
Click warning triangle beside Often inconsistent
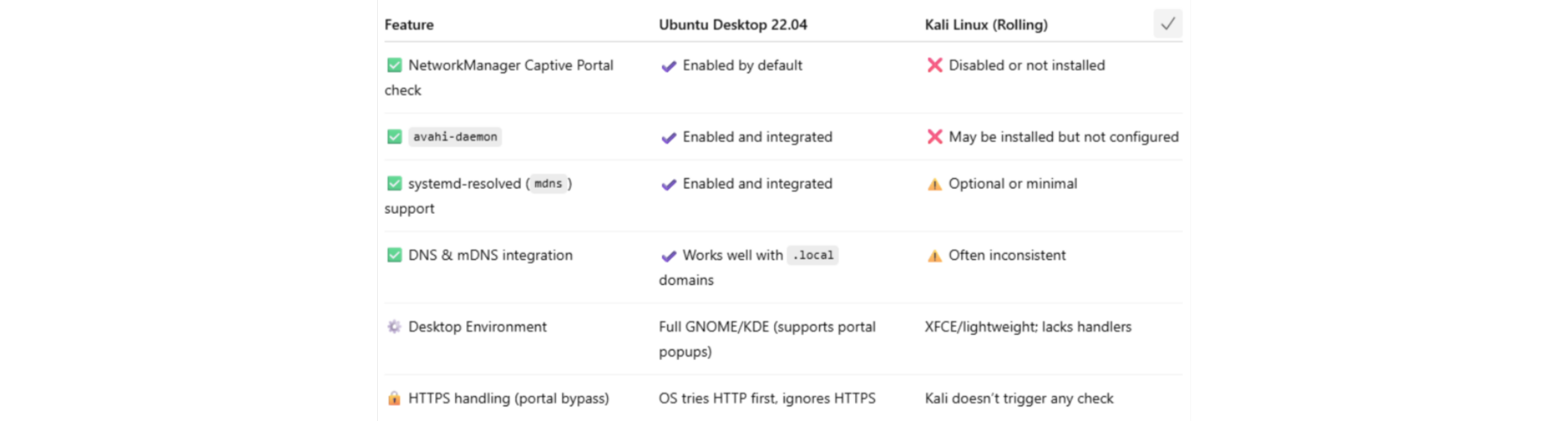[x=934, y=255]
